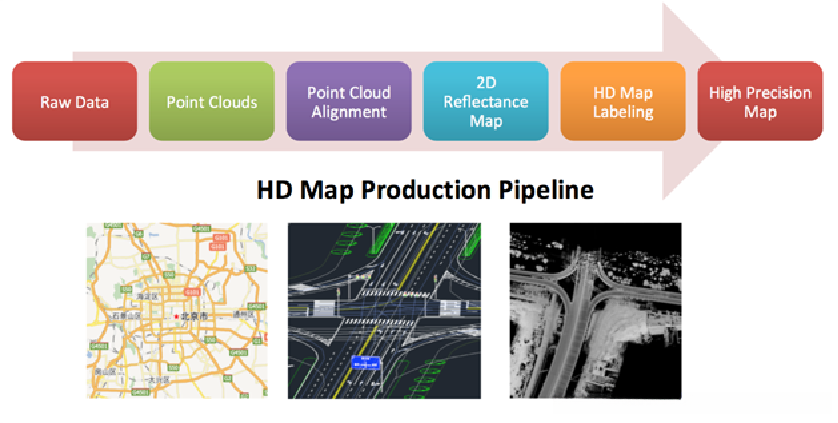Click the HD Map Production Pipeline title
Viewport: 838px width, 423px height.
point(425,190)
